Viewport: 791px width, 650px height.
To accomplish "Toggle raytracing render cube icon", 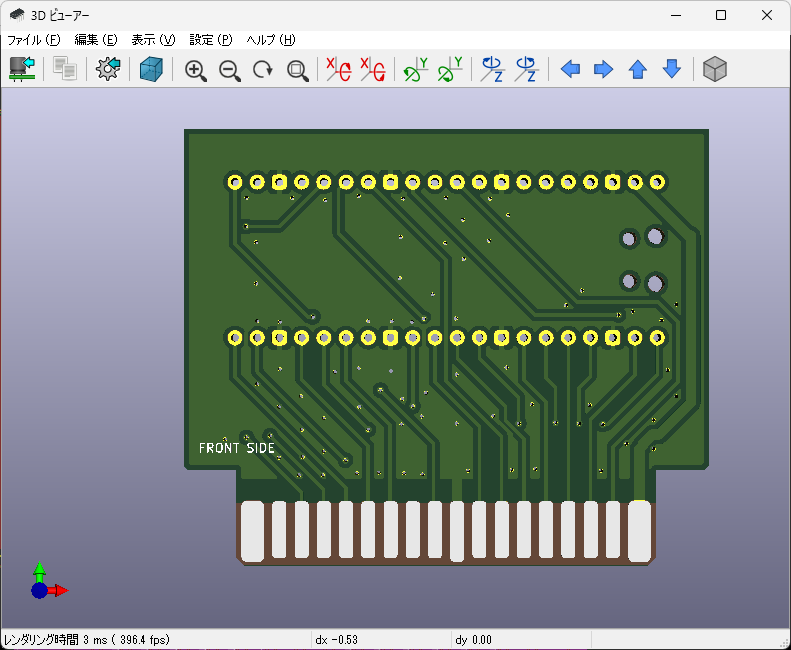I will (151, 69).
